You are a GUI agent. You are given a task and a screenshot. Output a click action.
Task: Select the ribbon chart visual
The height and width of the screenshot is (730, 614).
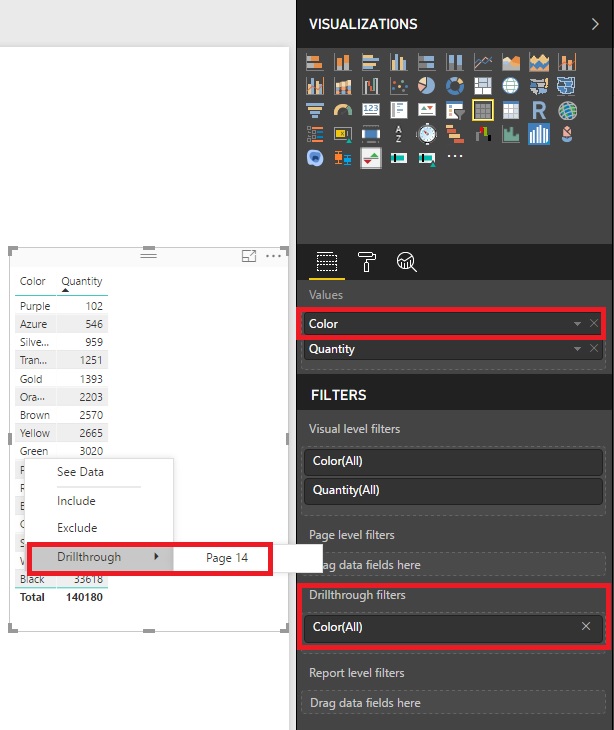(x=343, y=86)
